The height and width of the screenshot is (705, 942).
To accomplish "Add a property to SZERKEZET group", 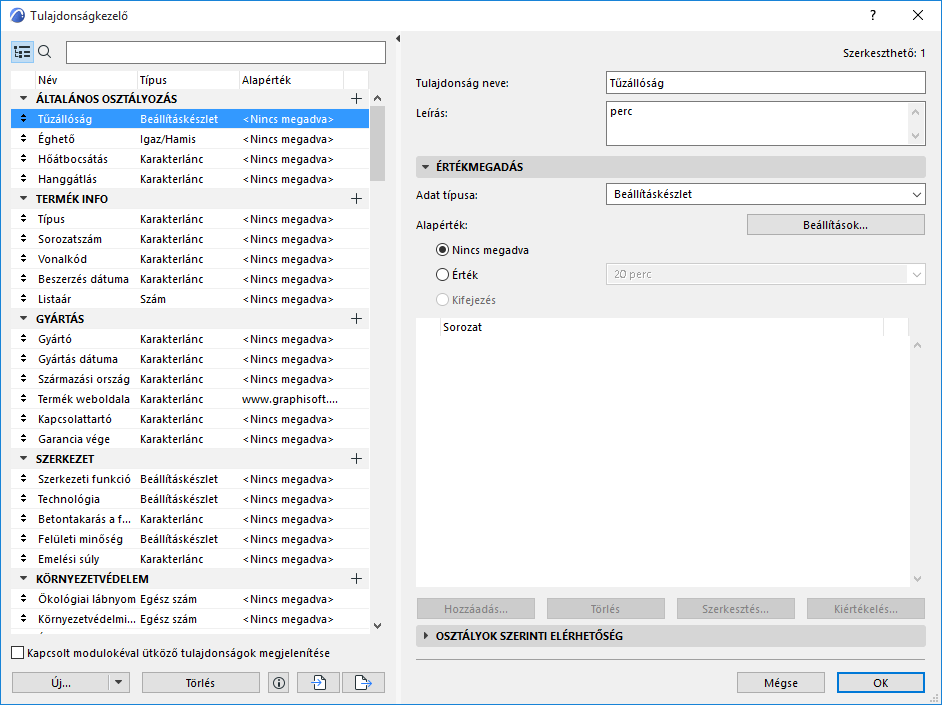I will 356,459.
